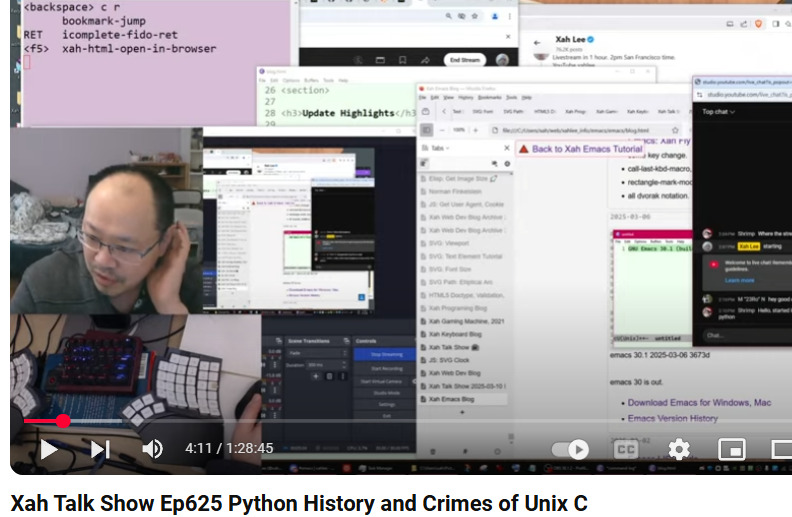Select Xah Gaming Machine, 2021 sidebar tab

pyautogui.click(x=463, y=321)
